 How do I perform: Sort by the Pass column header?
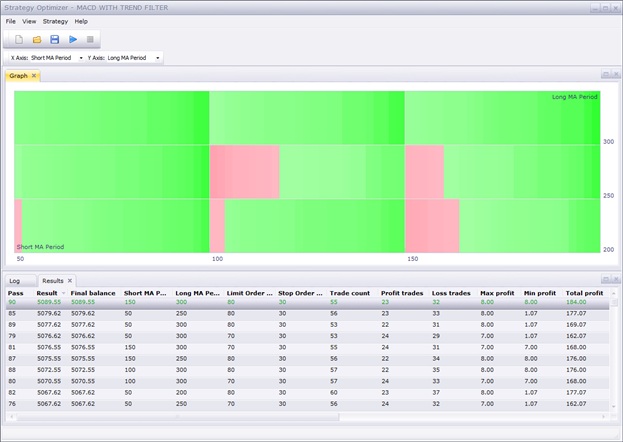[x=15, y=293]
